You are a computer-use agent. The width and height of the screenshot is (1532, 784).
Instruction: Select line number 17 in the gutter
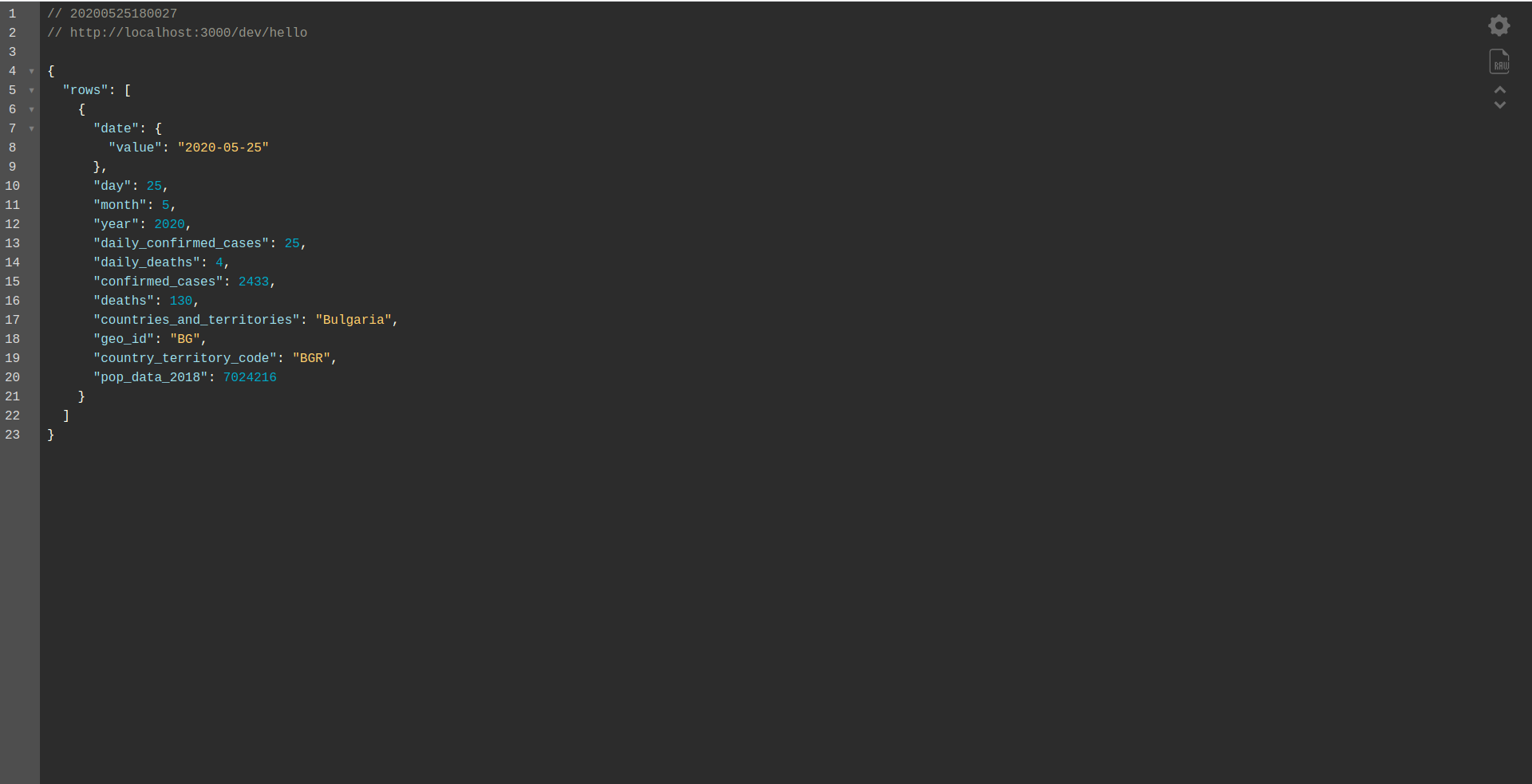tap(13, 320)
